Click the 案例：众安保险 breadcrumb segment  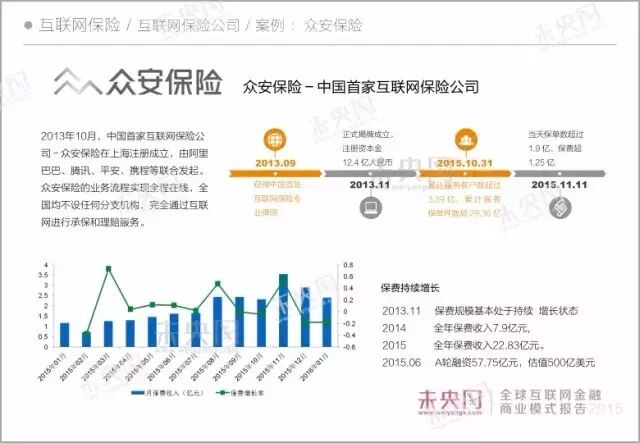point(309,25)
